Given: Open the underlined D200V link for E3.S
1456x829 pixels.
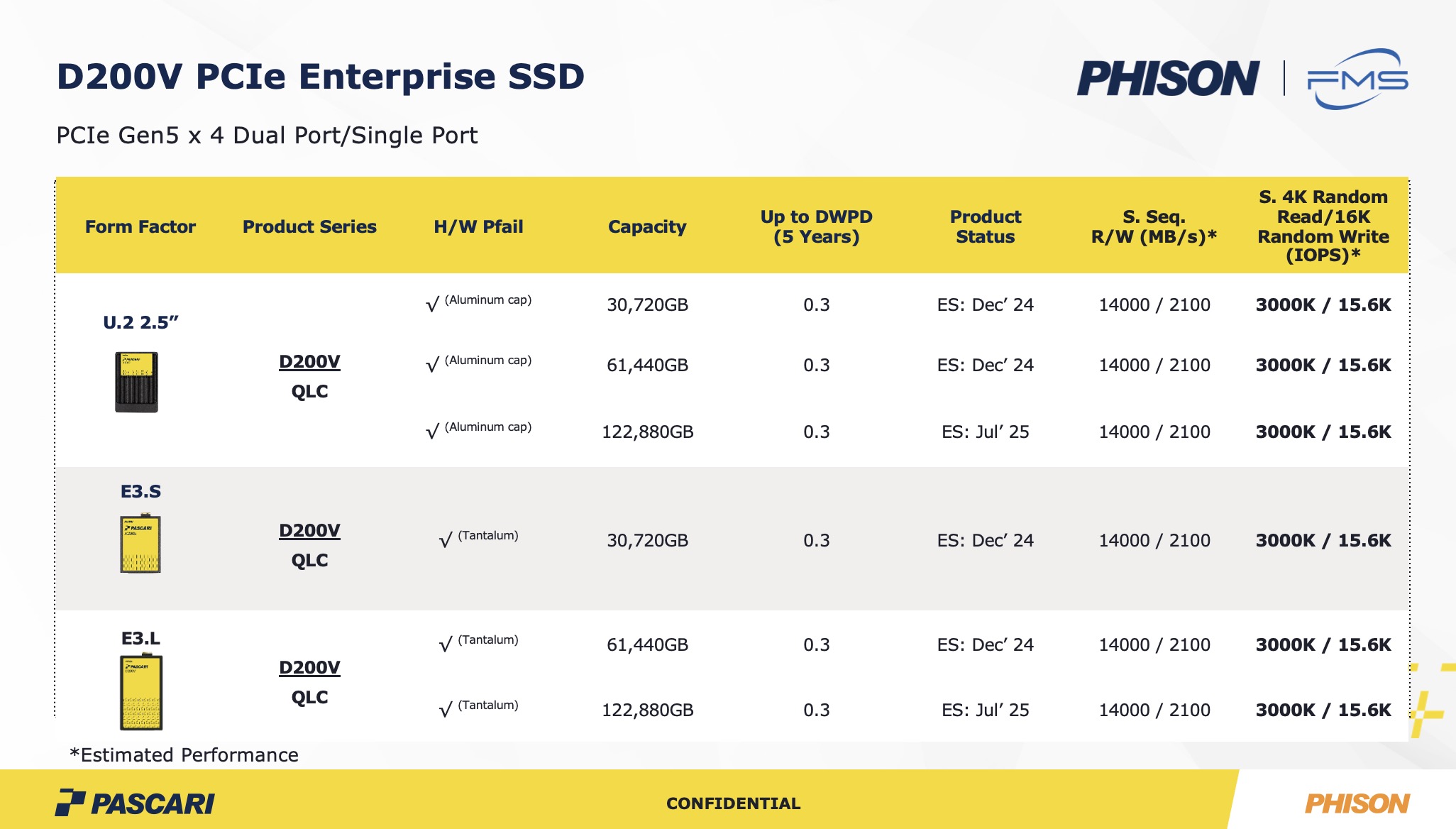Looking at the screenshot, I should tap(309, 531).
